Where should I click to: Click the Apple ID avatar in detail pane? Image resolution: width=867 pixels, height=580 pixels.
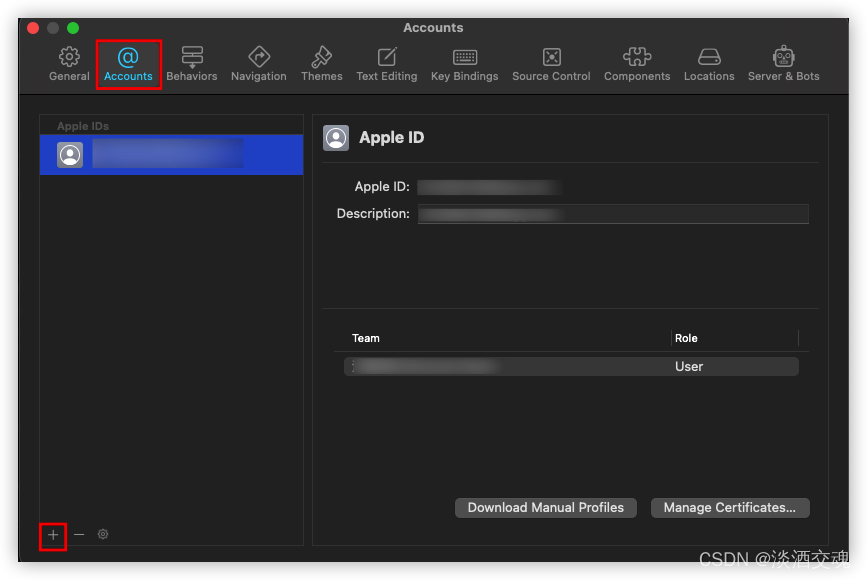336,138
